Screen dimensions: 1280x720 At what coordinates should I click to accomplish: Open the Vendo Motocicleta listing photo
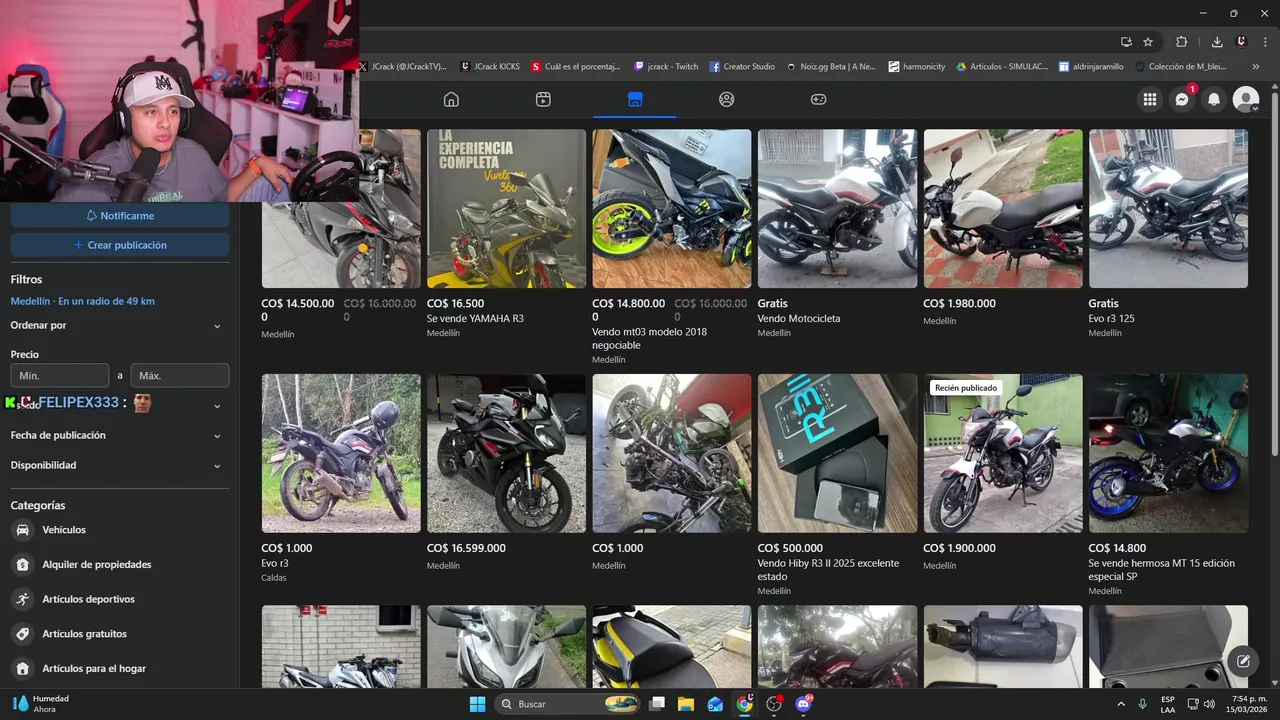pyautogui.click(x=837, y=208)
